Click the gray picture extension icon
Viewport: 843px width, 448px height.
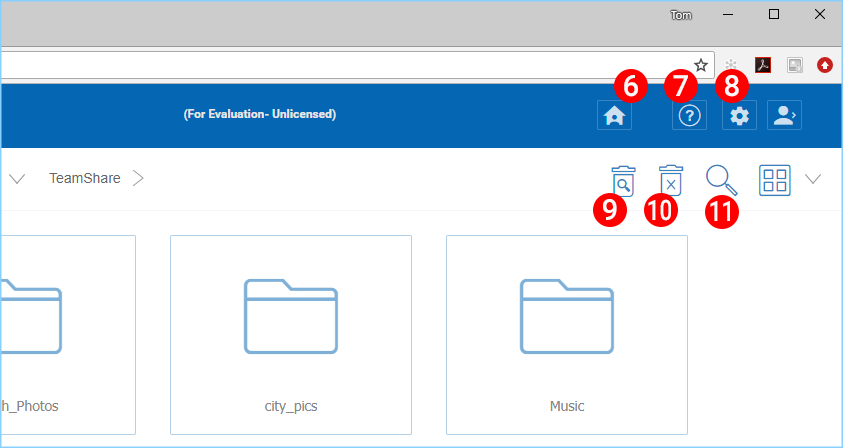(795, 66)
